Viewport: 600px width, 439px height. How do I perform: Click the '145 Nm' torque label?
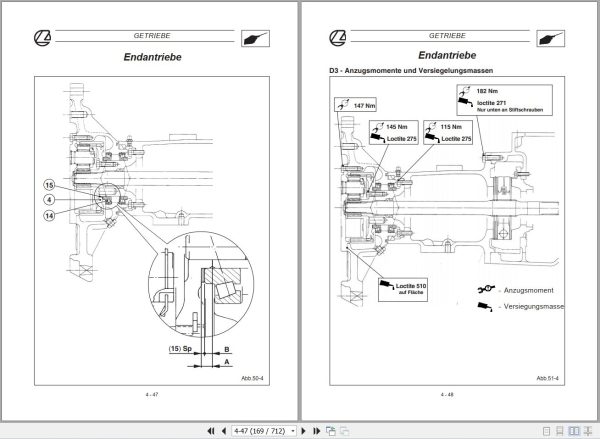click(397, 127)
